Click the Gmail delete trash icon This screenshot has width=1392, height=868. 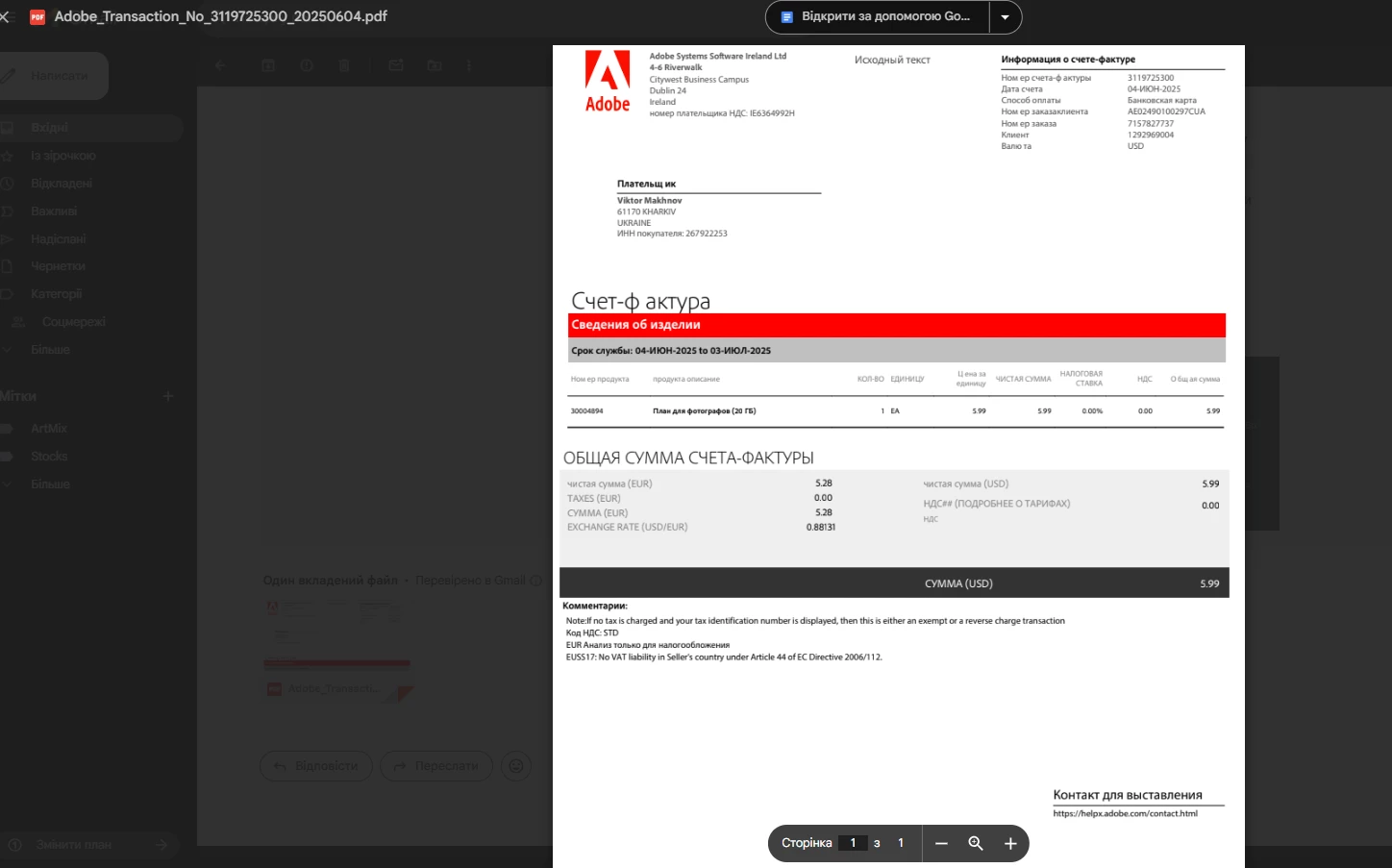click(344, 65)
